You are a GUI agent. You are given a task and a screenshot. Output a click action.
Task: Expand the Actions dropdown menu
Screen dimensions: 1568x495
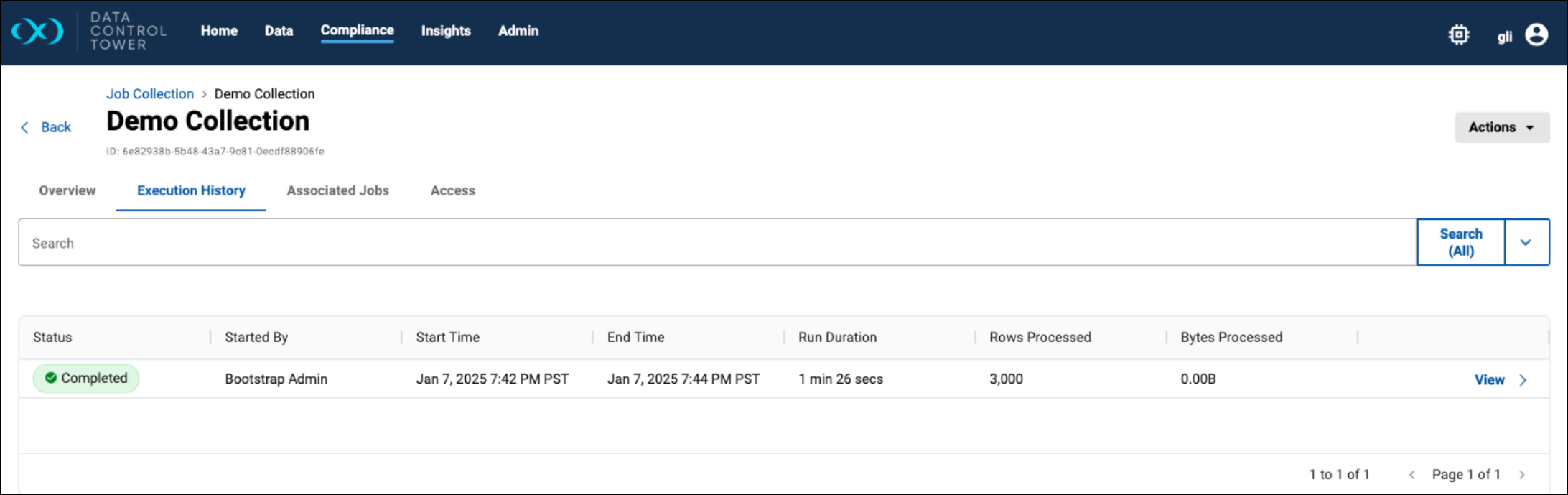[1501, 127]
